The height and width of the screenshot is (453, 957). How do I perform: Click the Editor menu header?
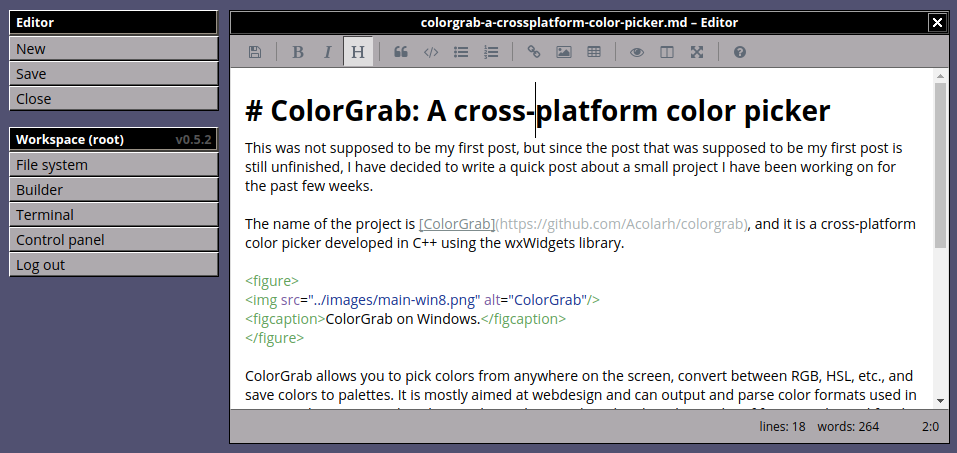point(114,23)
